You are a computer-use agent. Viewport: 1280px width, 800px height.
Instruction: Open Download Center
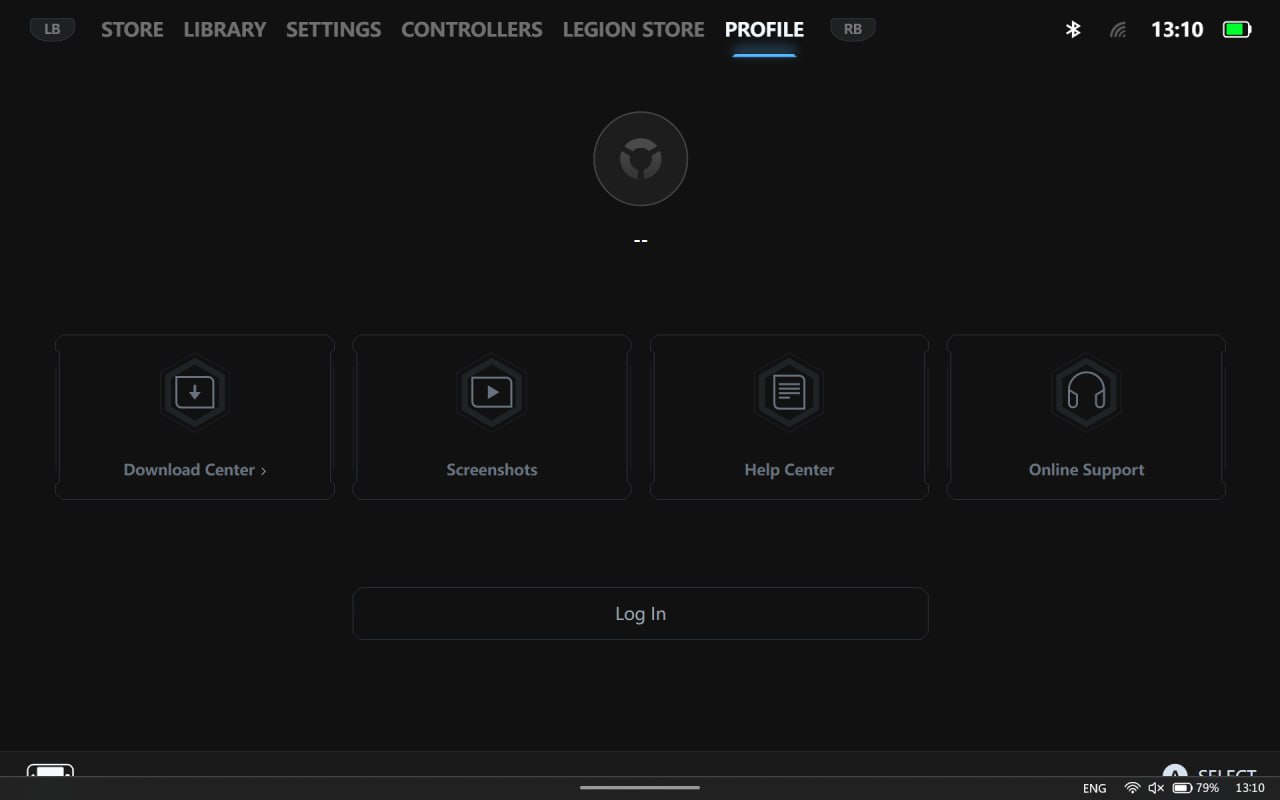(x=195, y=417)
